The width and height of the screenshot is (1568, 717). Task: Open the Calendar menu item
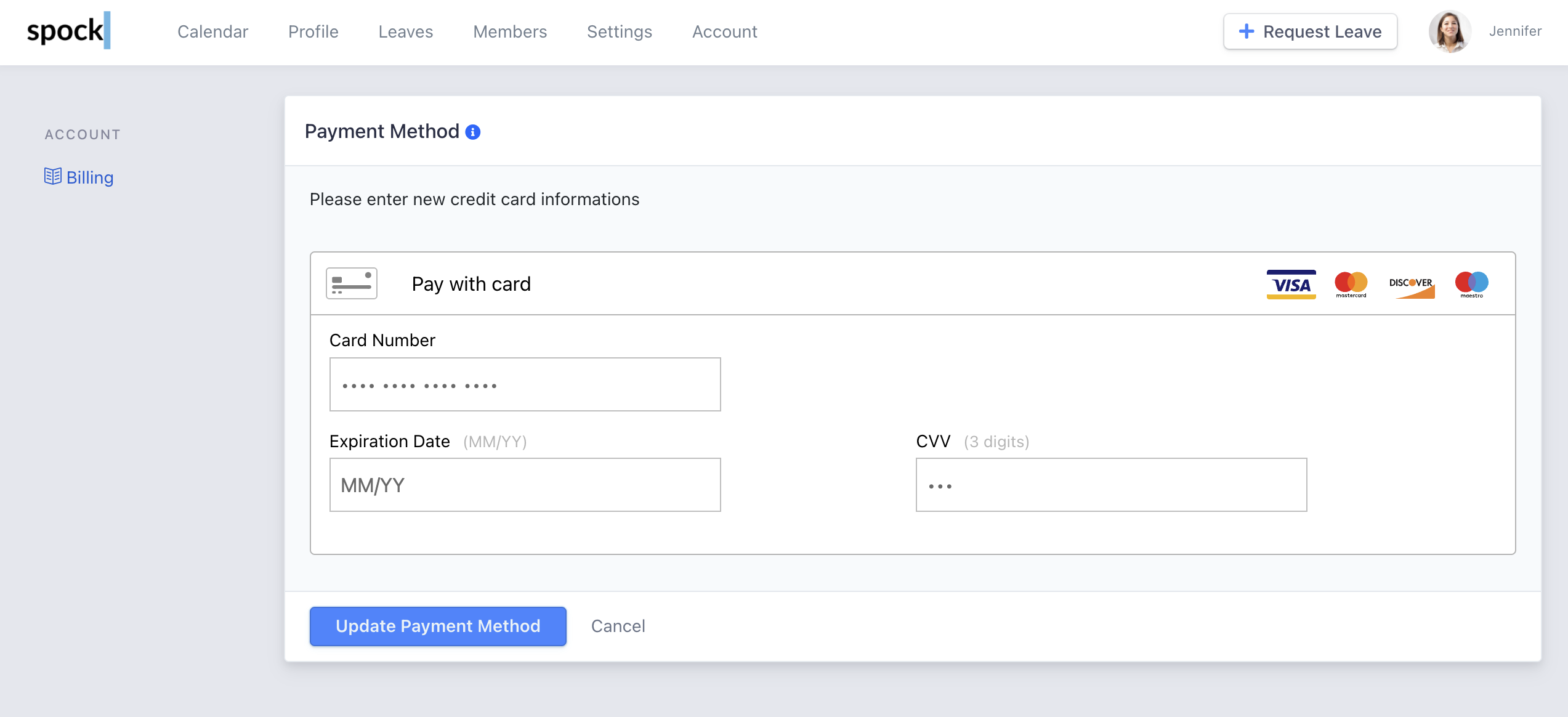click(212, 31)
